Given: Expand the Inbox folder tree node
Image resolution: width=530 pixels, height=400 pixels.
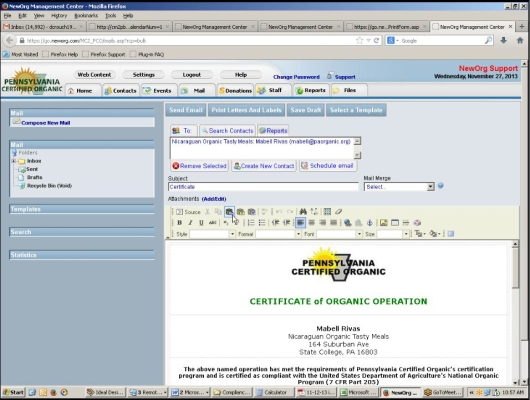Looking at the screenshot, I should tap(14, 161).
